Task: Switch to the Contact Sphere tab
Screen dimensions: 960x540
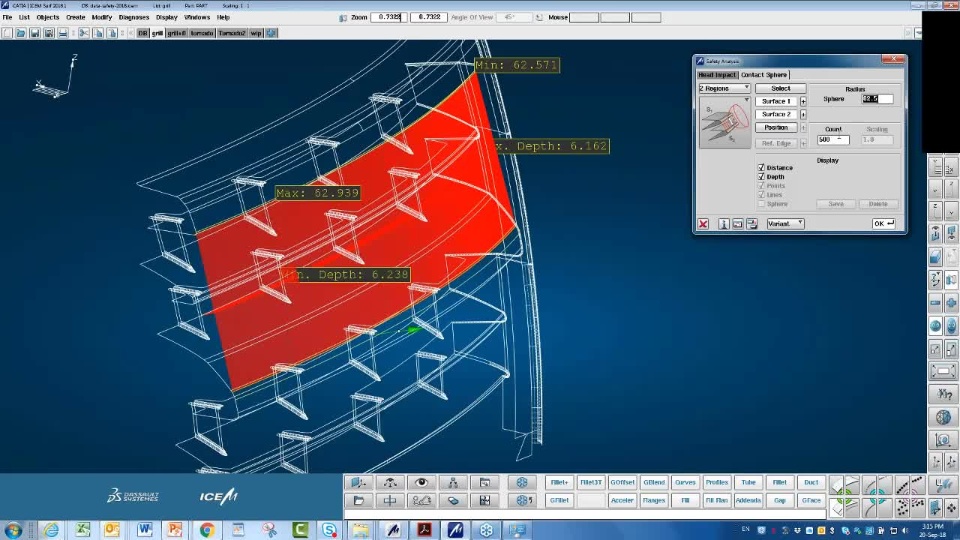Action: pyautogui.click(x=763, y=75)
